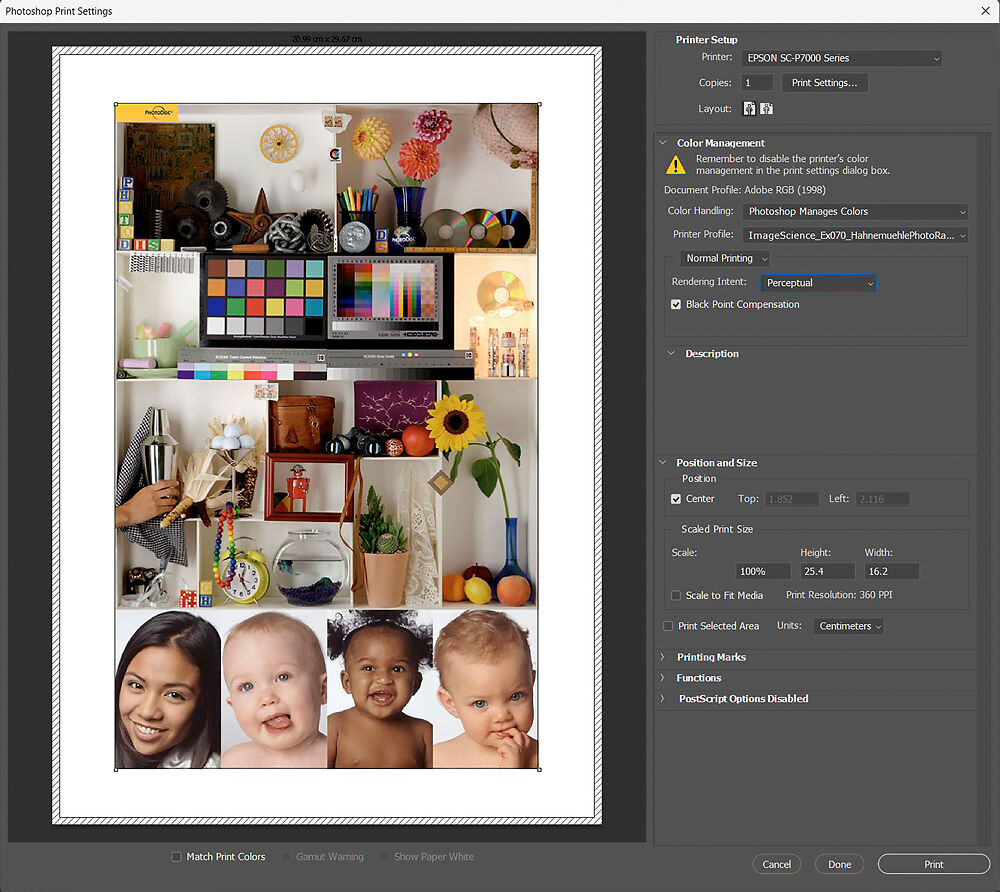Screen dimensions: 1000x892
Task: Change the Rendering Intent from Perceptual
Action: (x=818, y=283)
